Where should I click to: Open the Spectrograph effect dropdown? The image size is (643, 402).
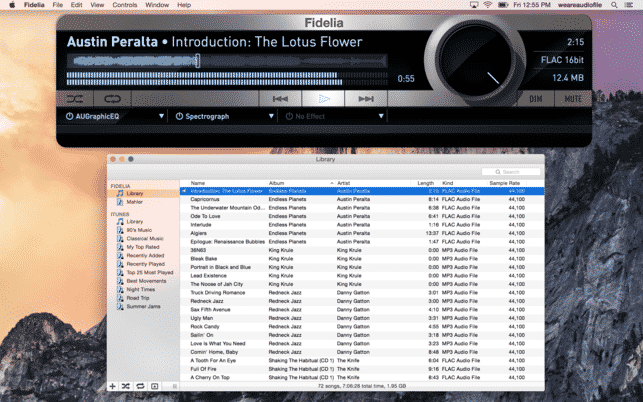point(271,116)
